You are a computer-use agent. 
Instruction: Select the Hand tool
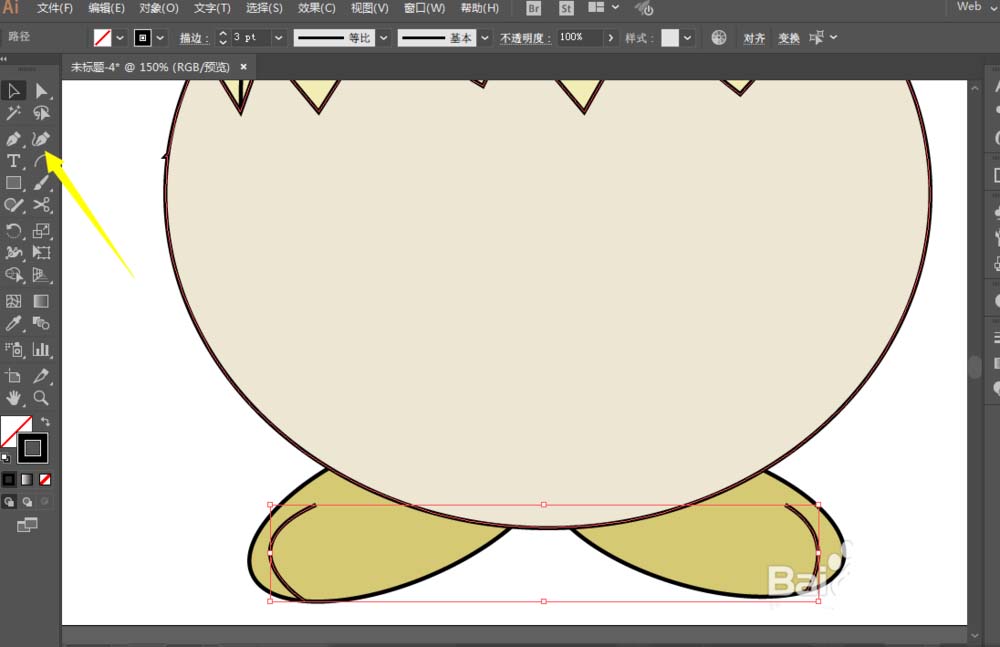(13, 398)
